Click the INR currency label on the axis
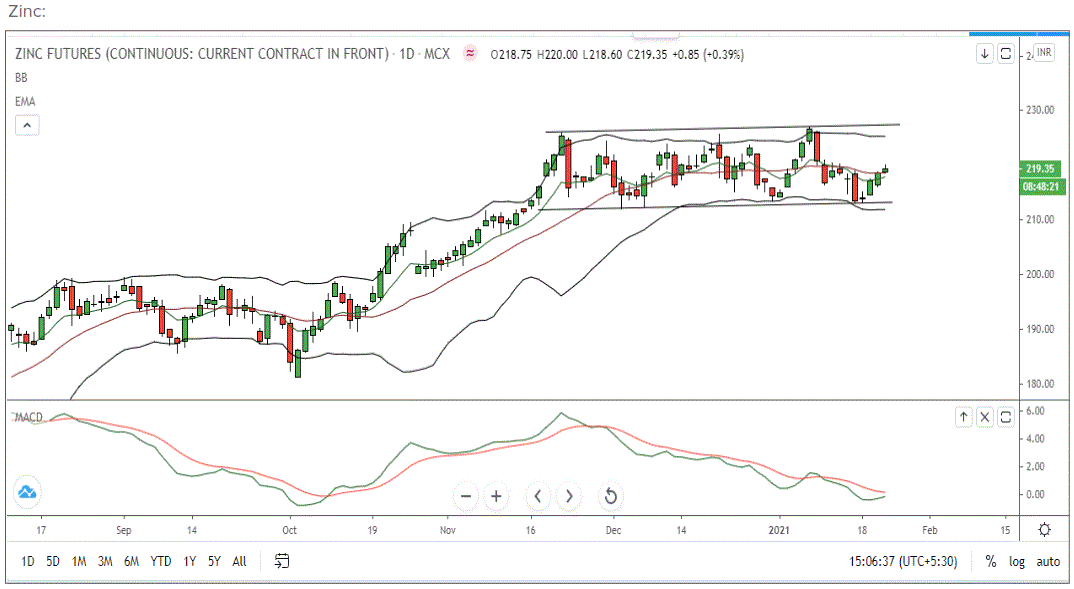The width and height of the screenshot is (1074, 589). tap(1044, 54)
